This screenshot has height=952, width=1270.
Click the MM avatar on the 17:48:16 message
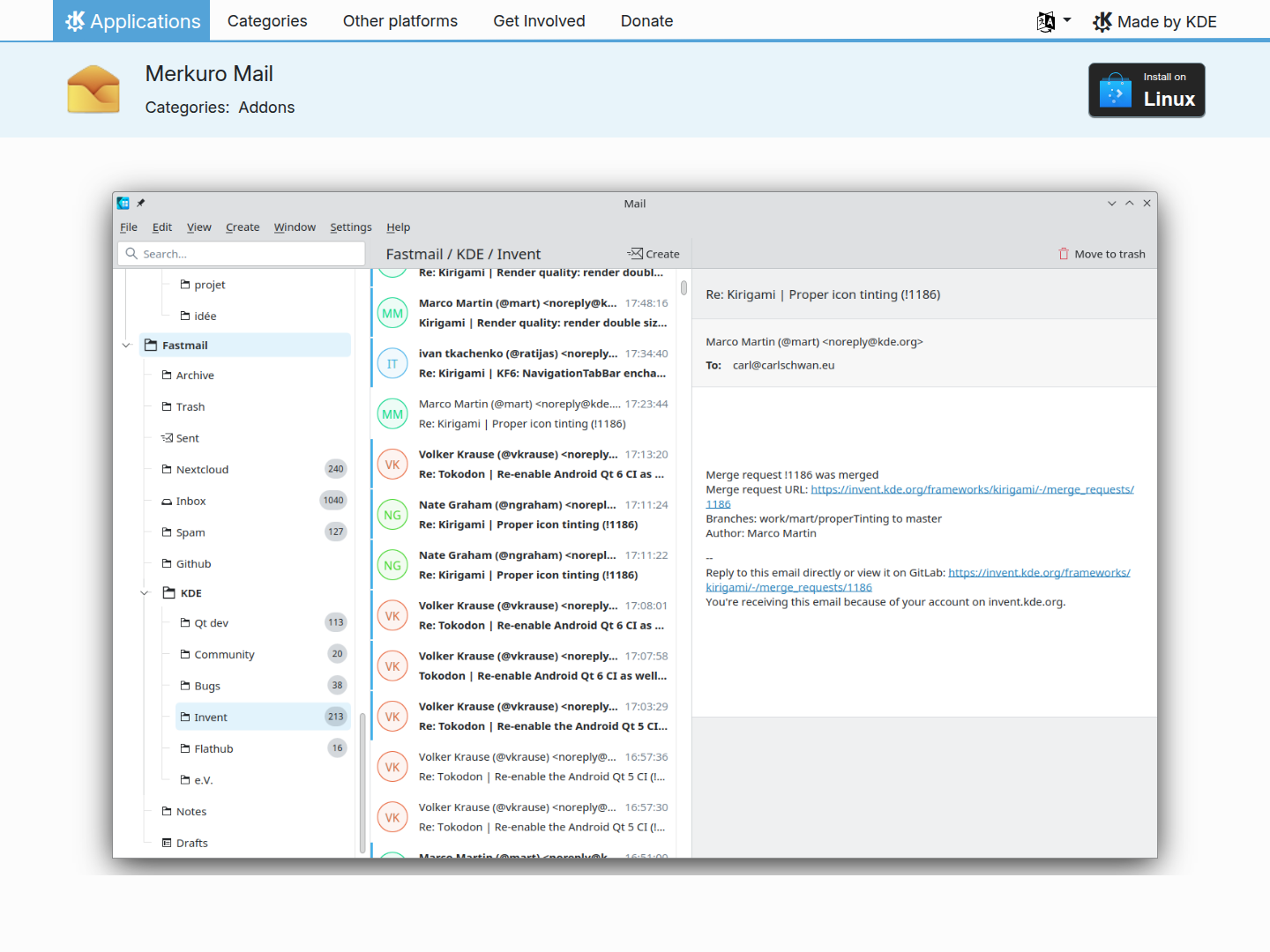point(392,313)
